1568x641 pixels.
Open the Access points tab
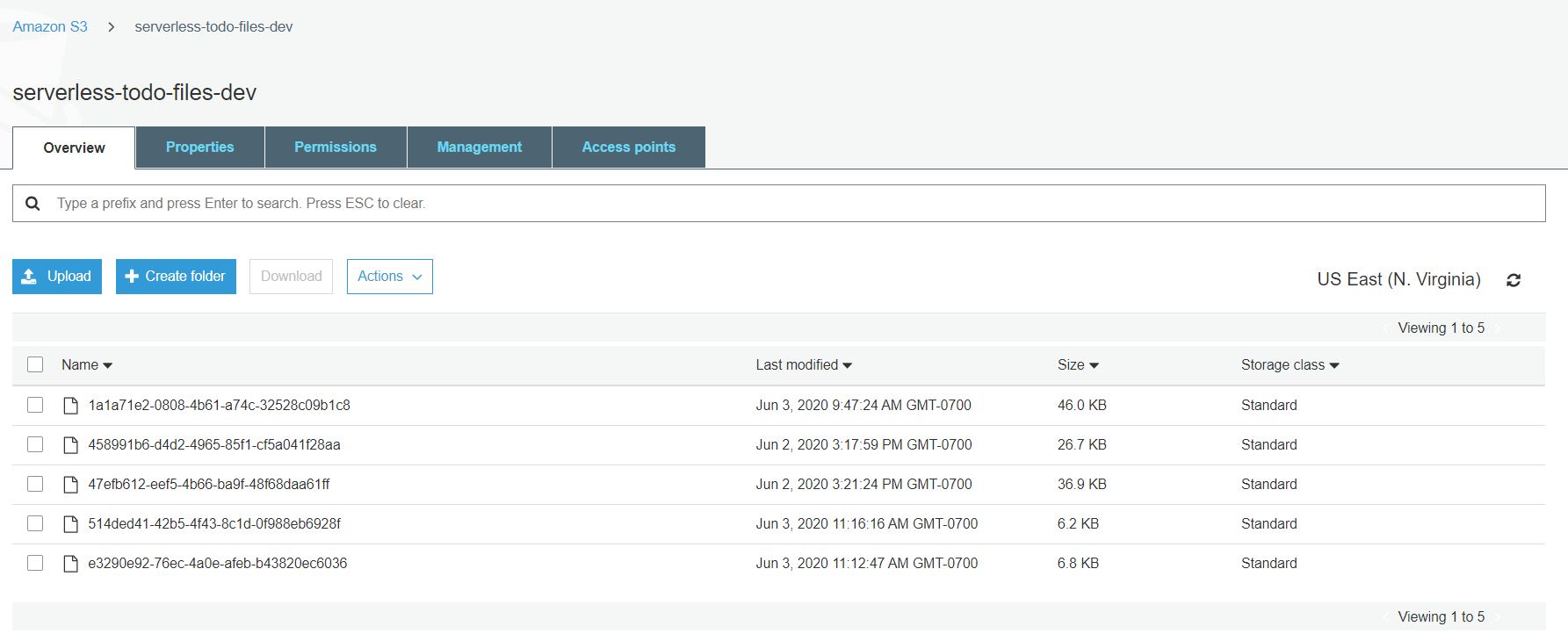(629, 147)
